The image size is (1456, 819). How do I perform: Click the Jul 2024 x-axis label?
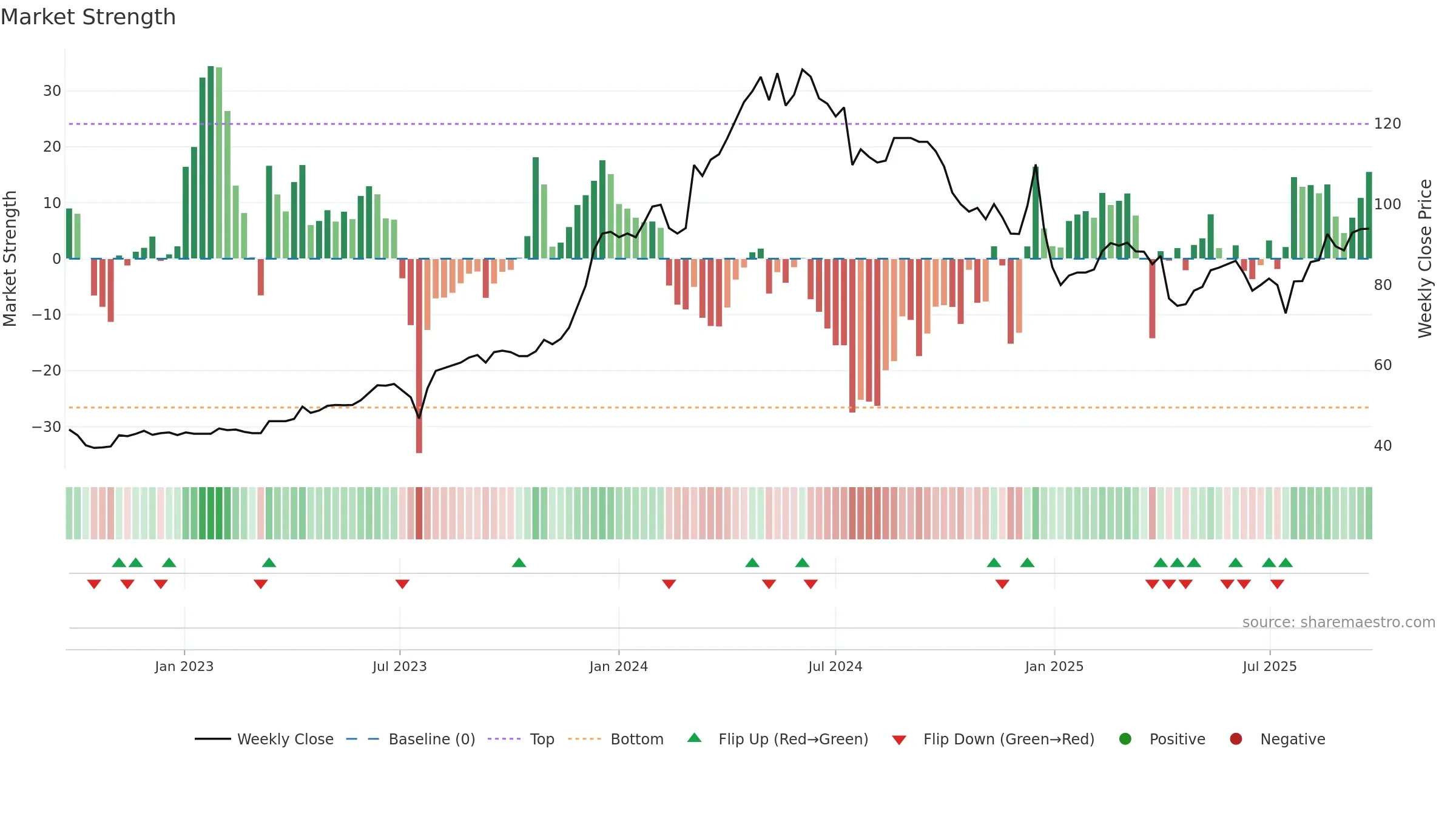click(x=835, y=666)
